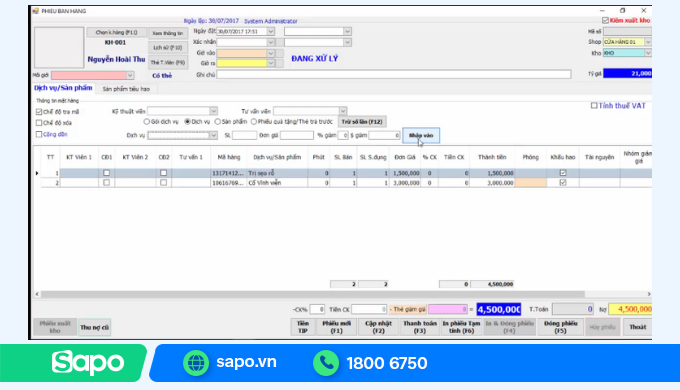The width and height of the screenshot is (680, 390).
Task: Untick Khấu hao in Trị sẹo rỗ row
Action: 563,173
